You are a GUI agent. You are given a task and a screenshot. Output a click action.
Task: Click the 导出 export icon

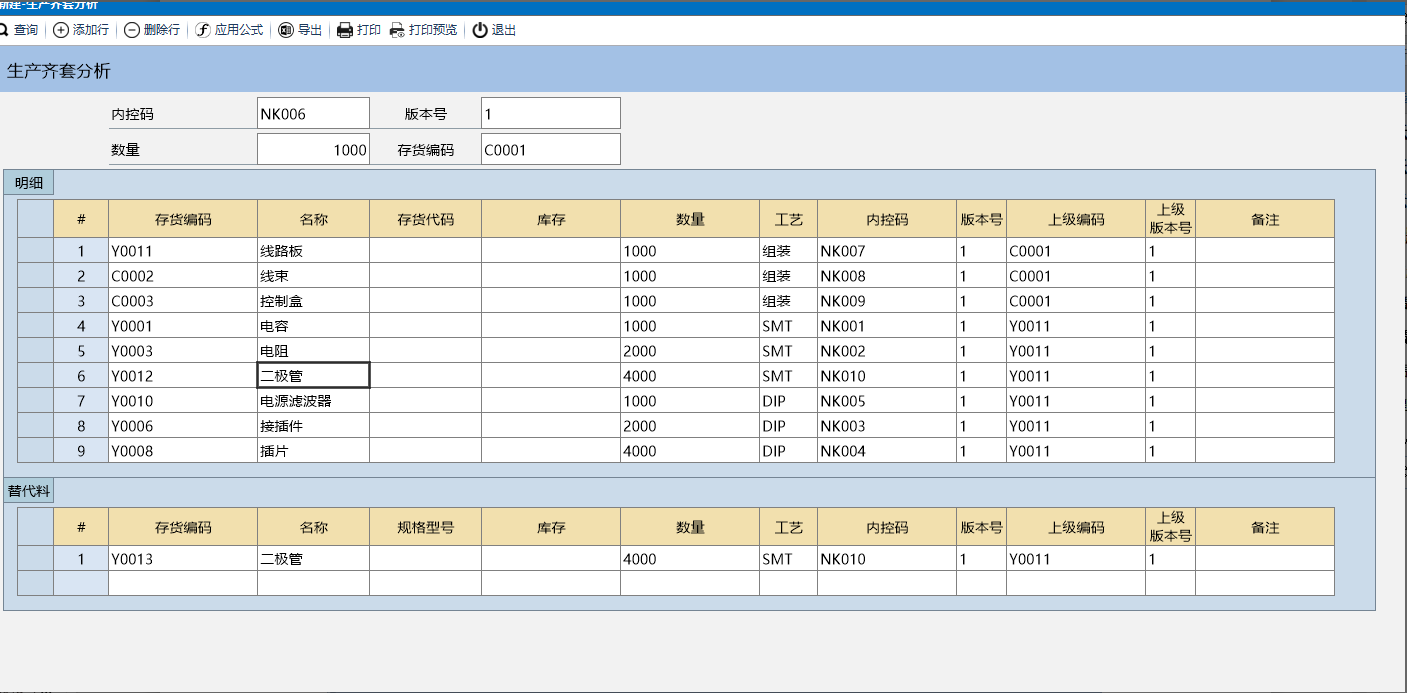coord(286,30)
